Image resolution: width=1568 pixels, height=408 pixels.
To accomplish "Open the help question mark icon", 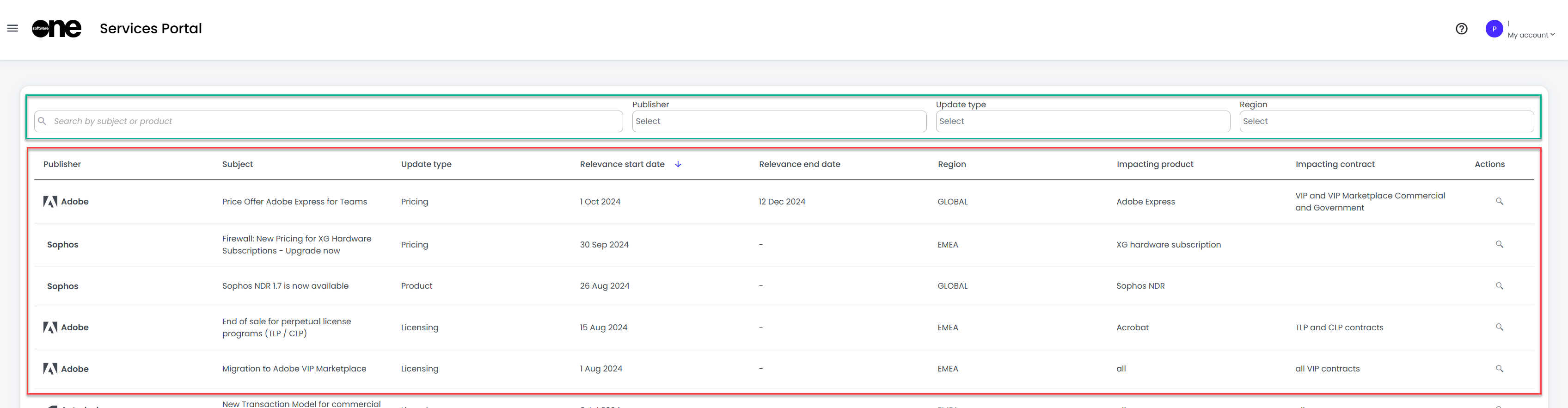I will (x=1461, y=29).
